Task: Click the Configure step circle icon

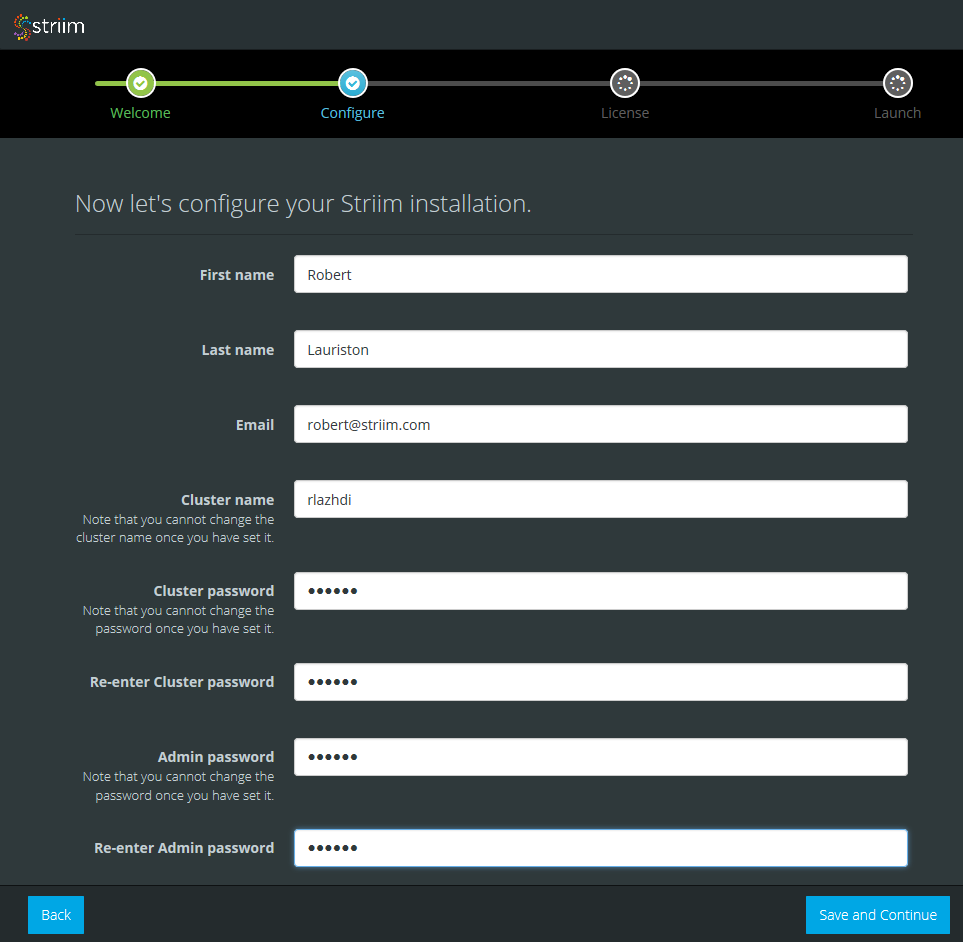Action: [353, 83]
